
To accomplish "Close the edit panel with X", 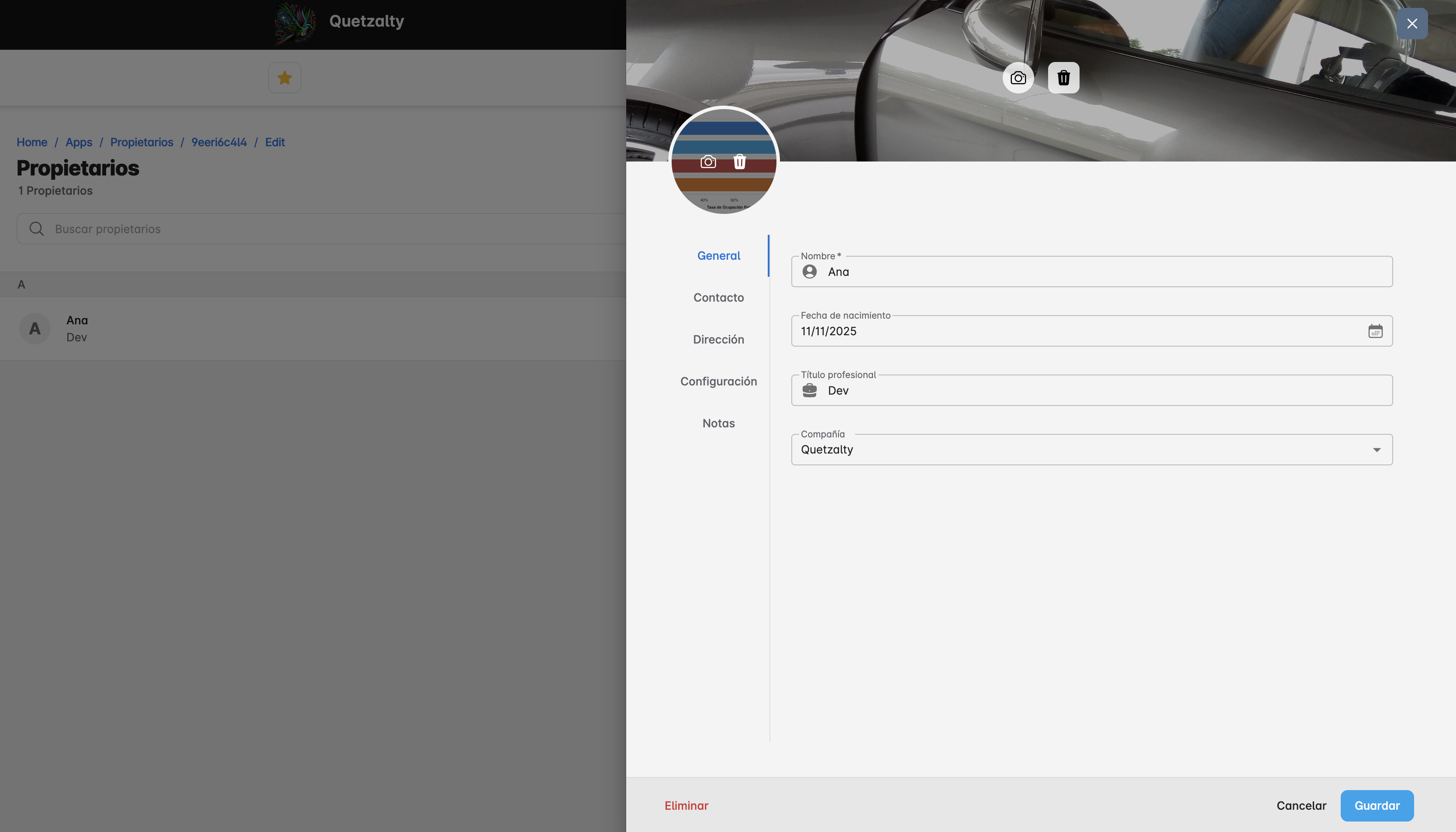I will [1411, 24].
